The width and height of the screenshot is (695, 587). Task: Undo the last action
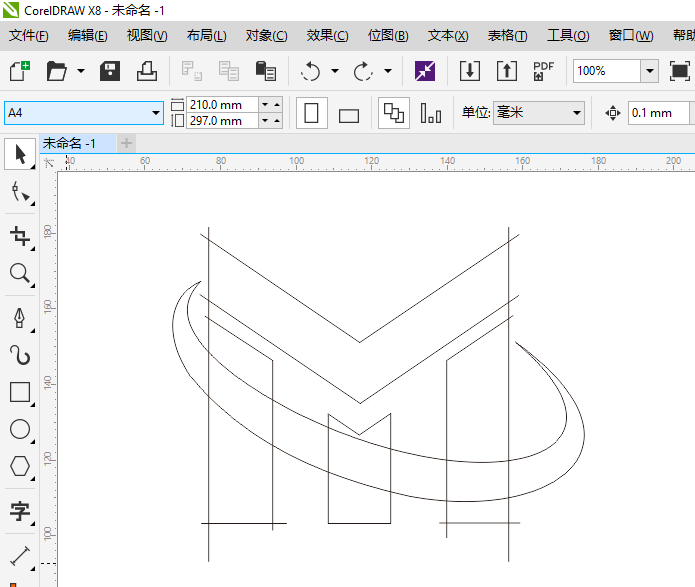click(x=310, y=71)
